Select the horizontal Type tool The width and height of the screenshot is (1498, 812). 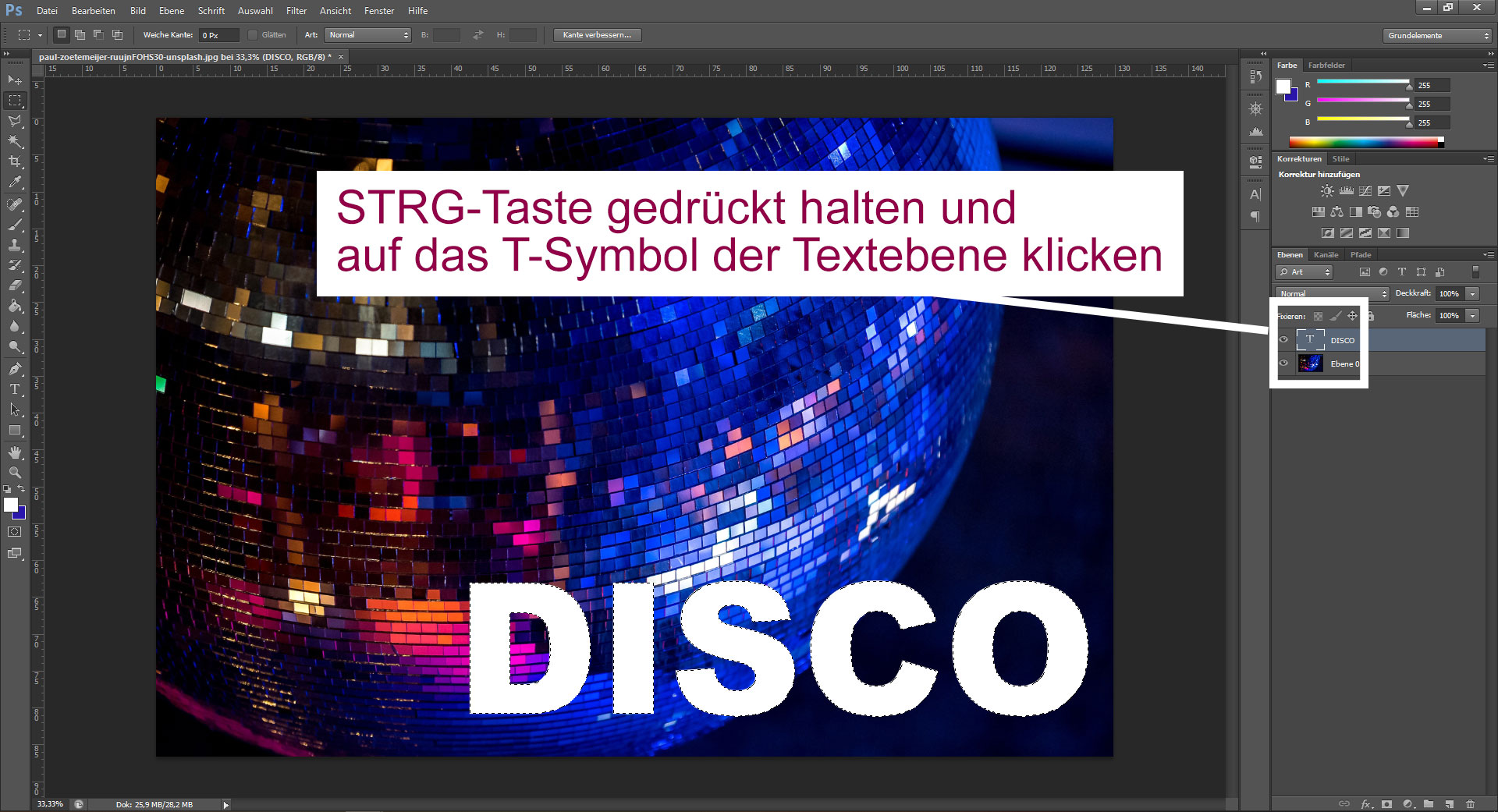pyautogui.click(x=15, y=388)
